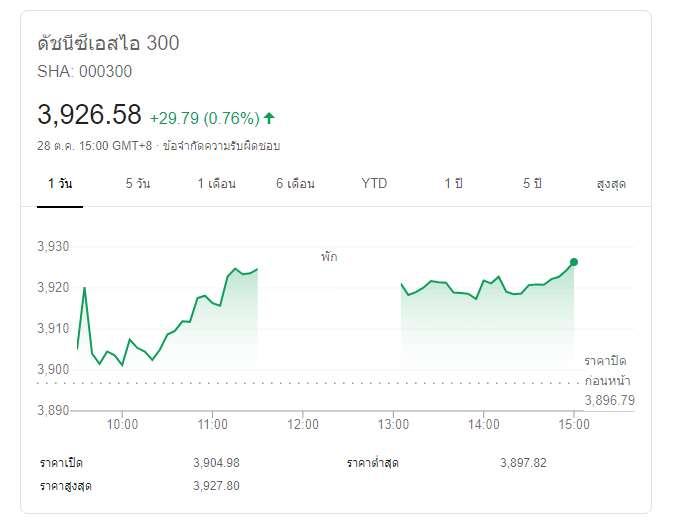680x529 pixels.
Task: Click the ราคาเปิด value 3,904.98
Action: (x=216, y=463)
